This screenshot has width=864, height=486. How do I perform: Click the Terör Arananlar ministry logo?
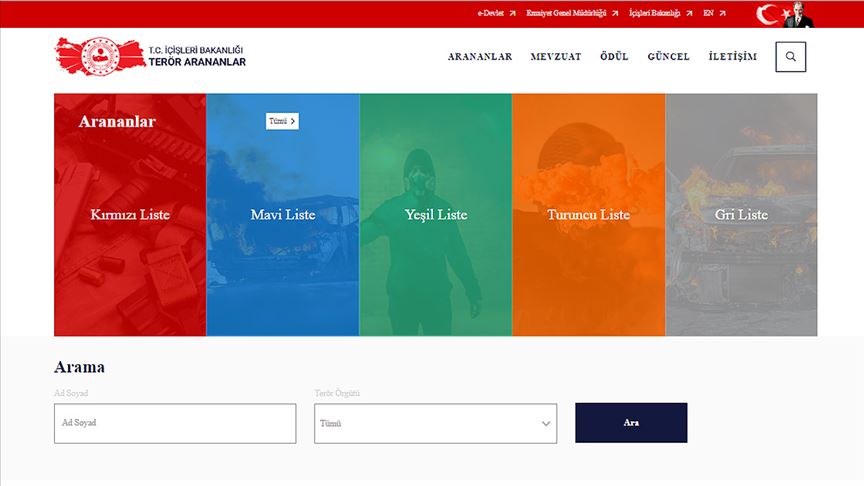(x=150, y=56)
